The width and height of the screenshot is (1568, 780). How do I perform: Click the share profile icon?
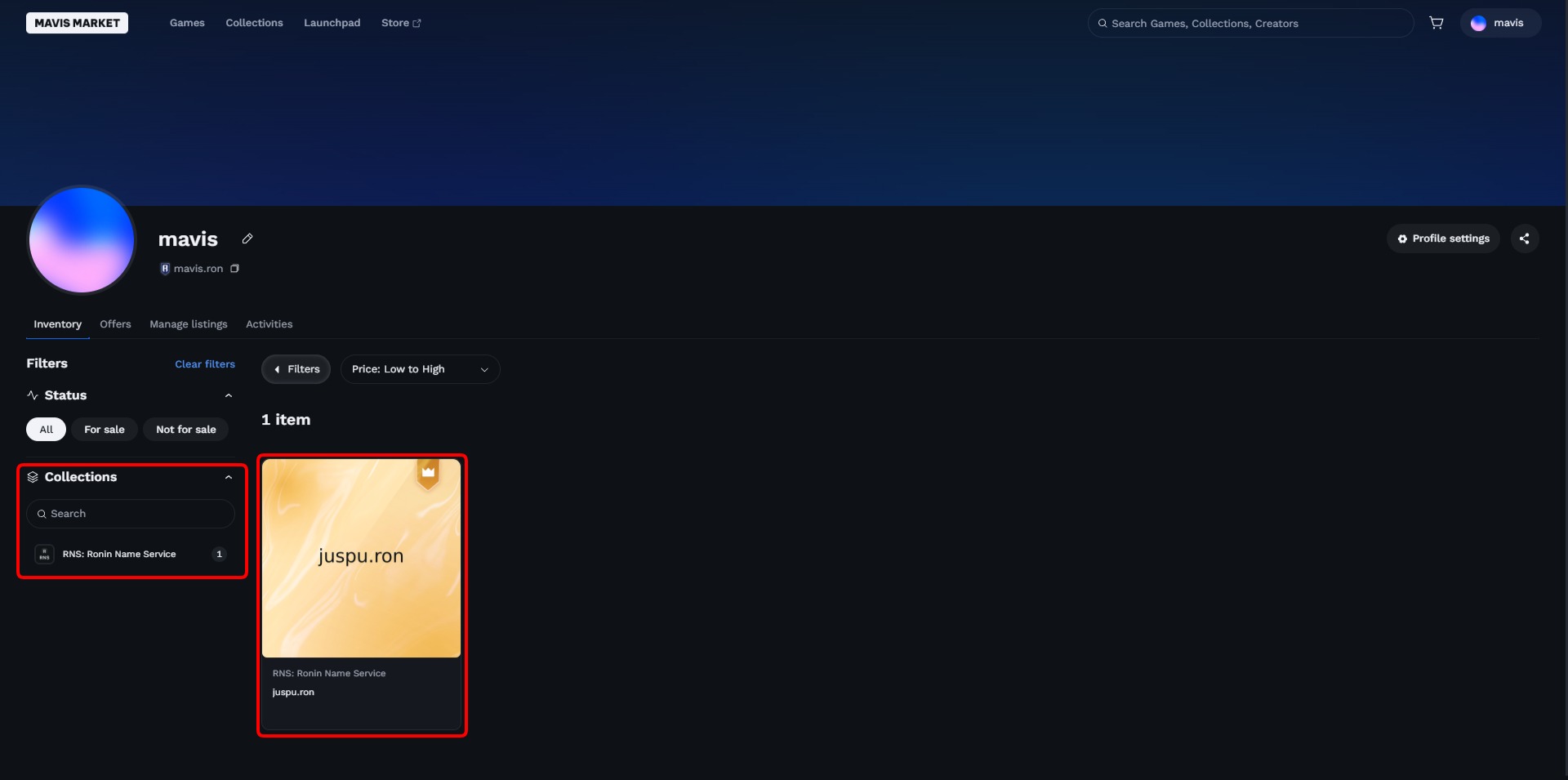coord(1524,238)
